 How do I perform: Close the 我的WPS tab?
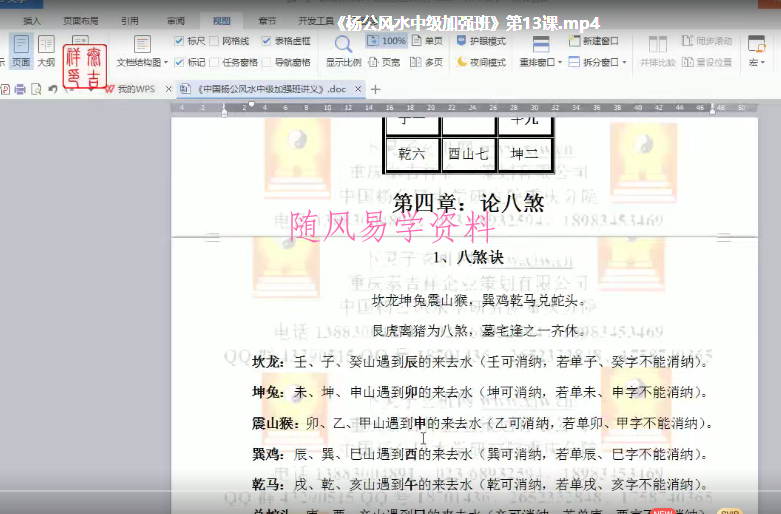point(168,89)
